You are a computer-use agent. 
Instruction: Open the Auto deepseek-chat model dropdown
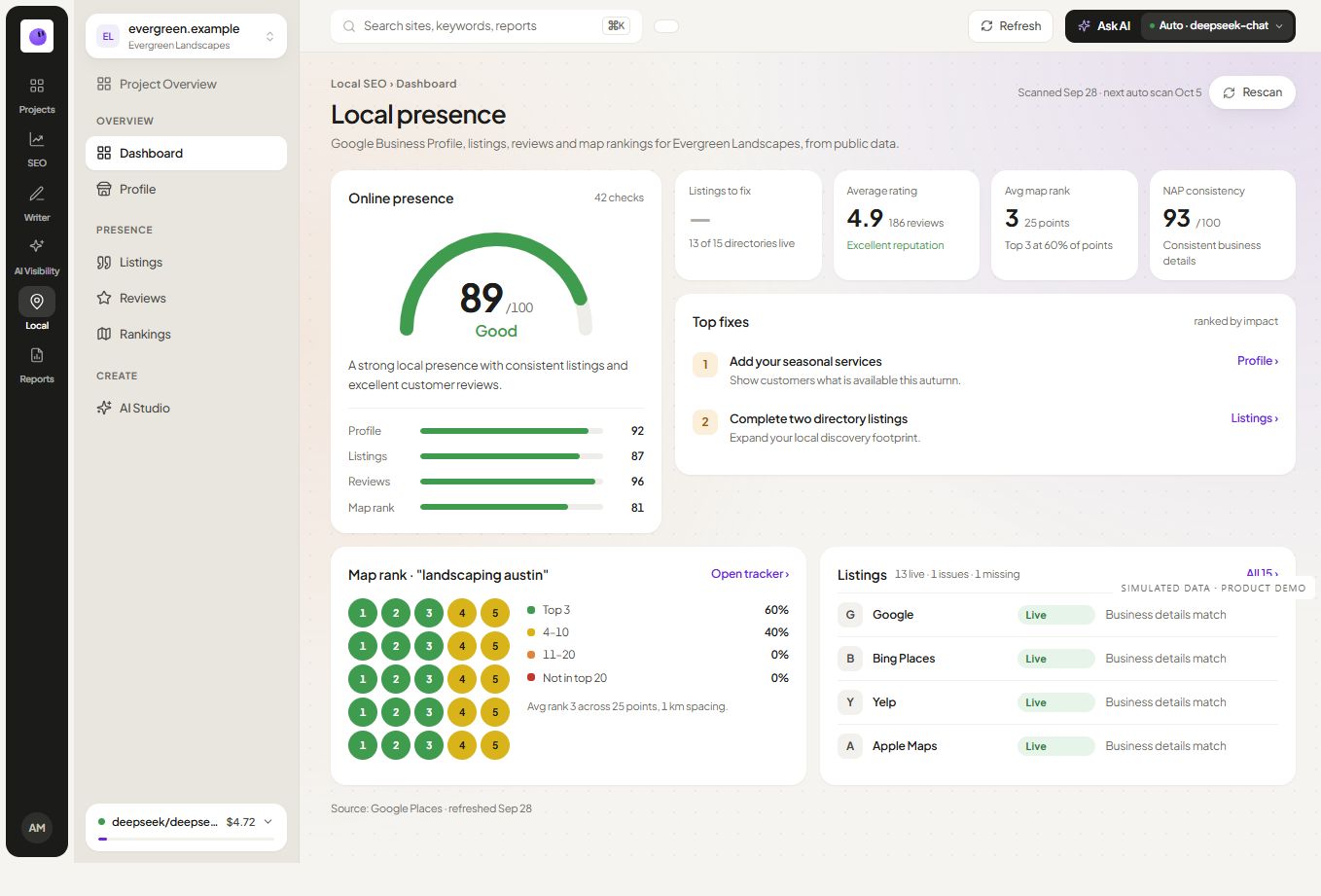click(x=1217, y=26)
